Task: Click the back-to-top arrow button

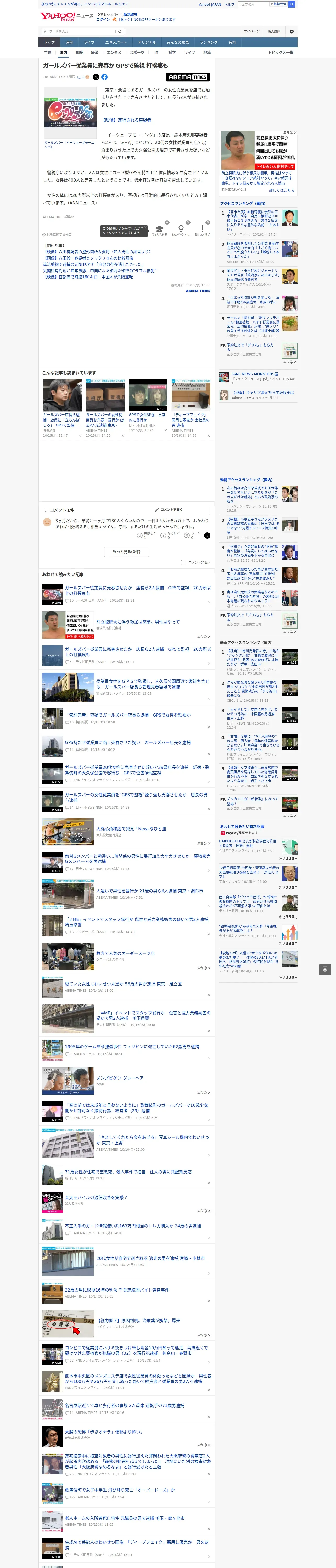Action: [325, 969]
